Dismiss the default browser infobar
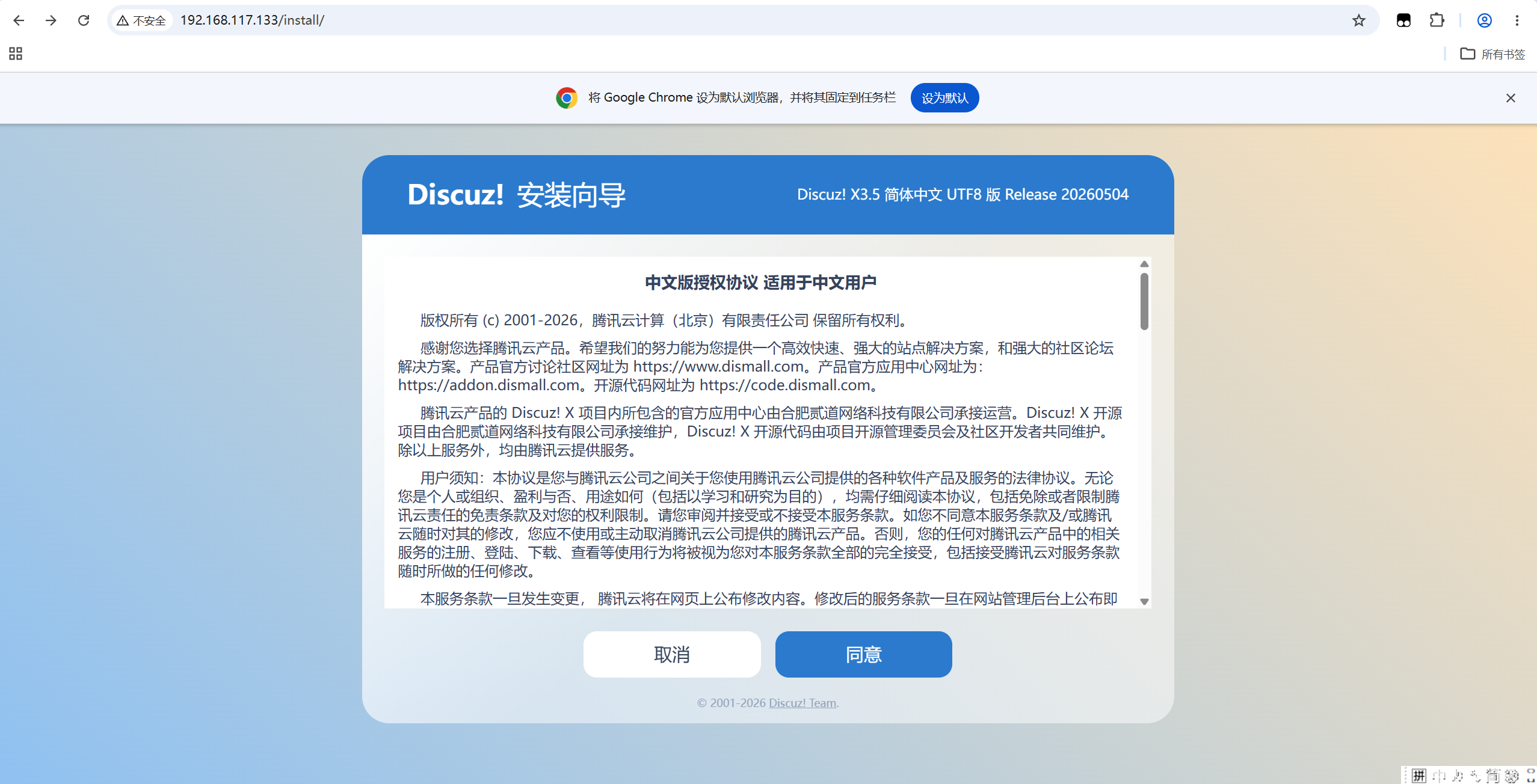1537x784 pixels. [1511, 98]
